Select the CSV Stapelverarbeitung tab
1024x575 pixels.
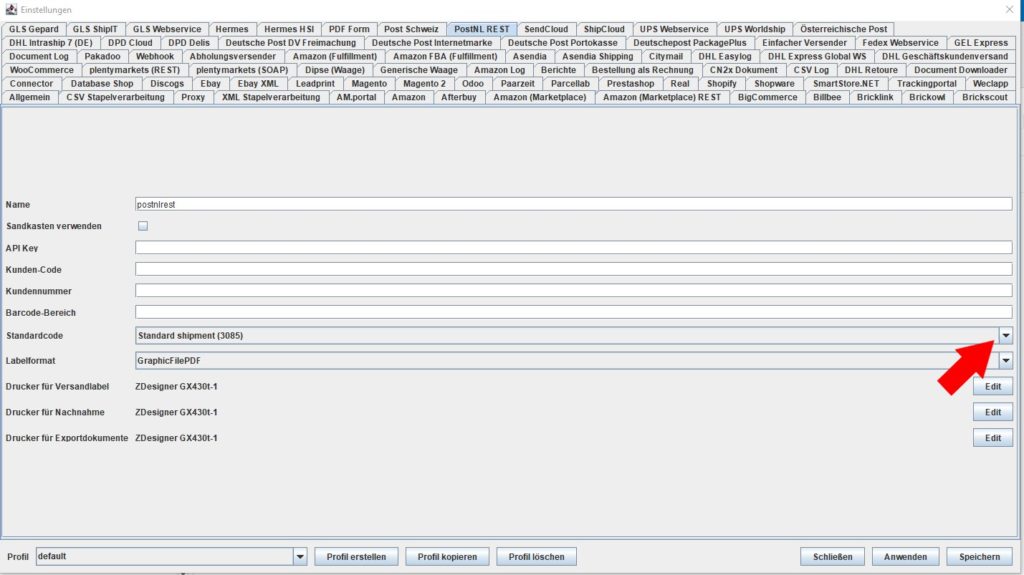(115, 97)
